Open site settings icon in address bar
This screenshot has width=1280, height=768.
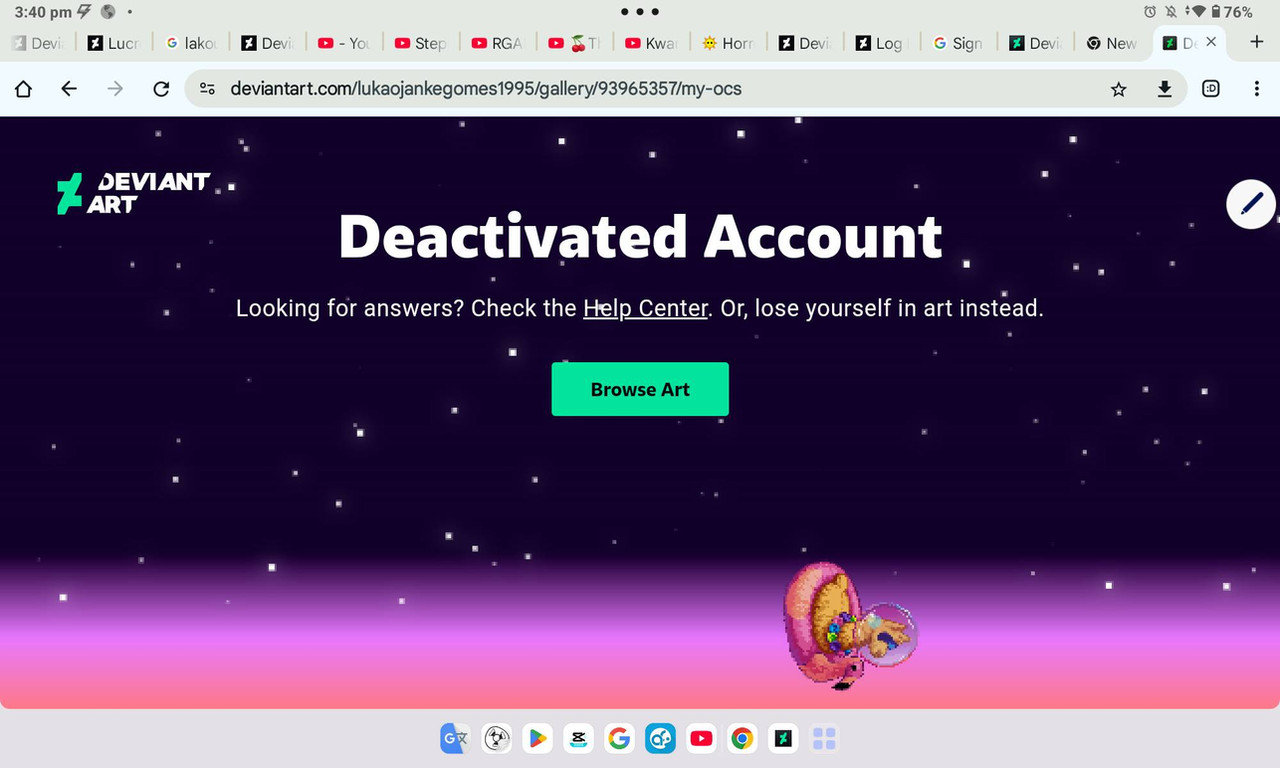[207, 89]
